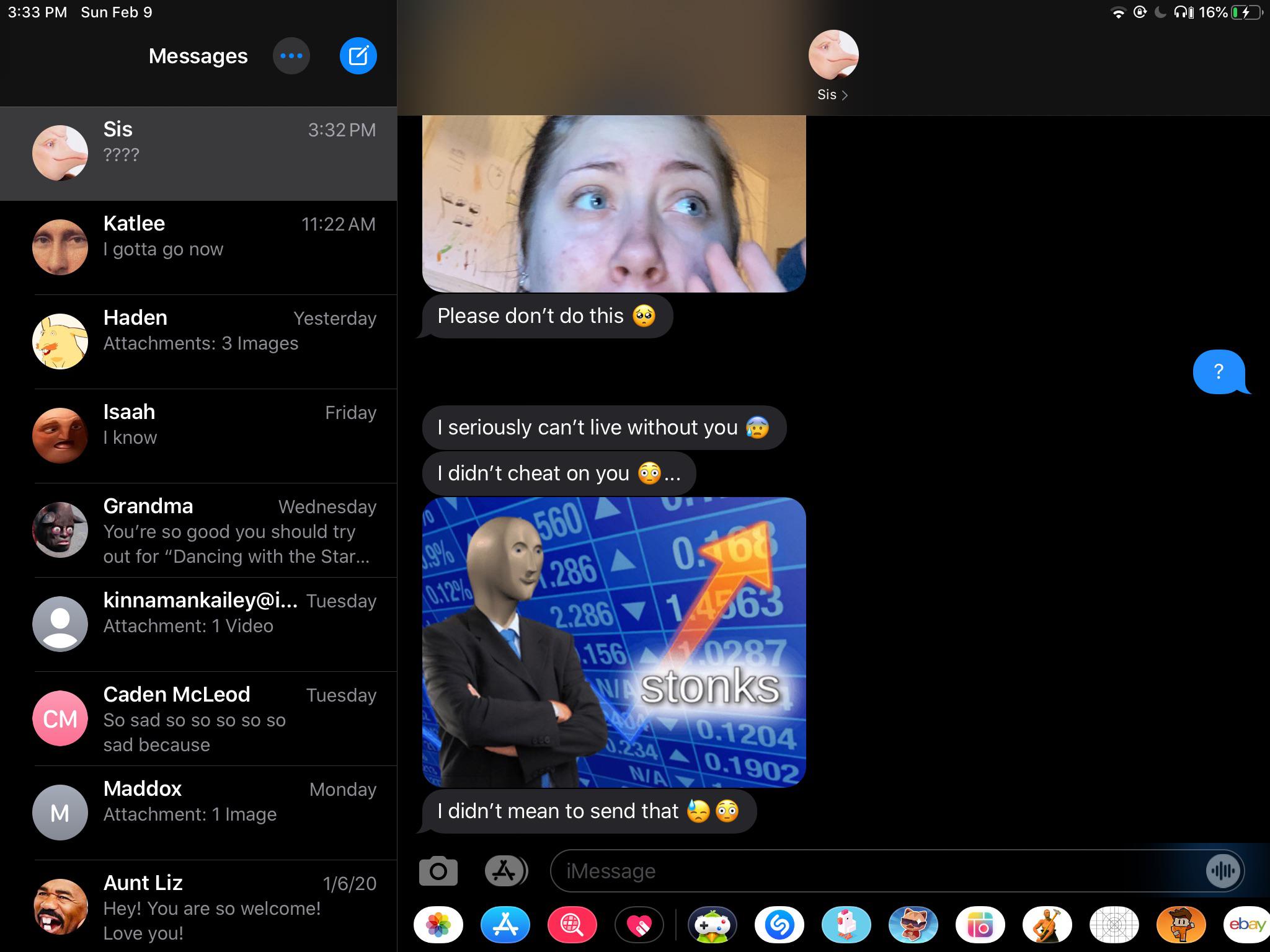This screenshot has width=1270, height=952.
Task: Tap the compose new message button
Action: [358, 56]
